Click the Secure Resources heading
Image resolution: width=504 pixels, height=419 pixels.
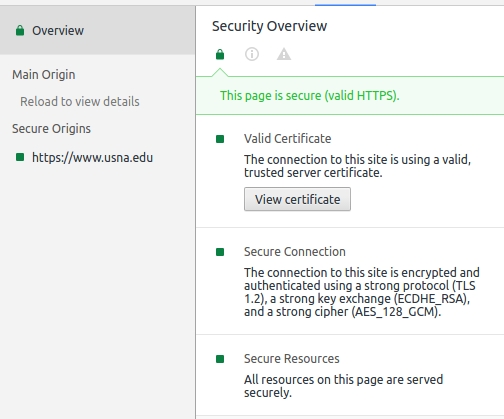coord(292,358)
